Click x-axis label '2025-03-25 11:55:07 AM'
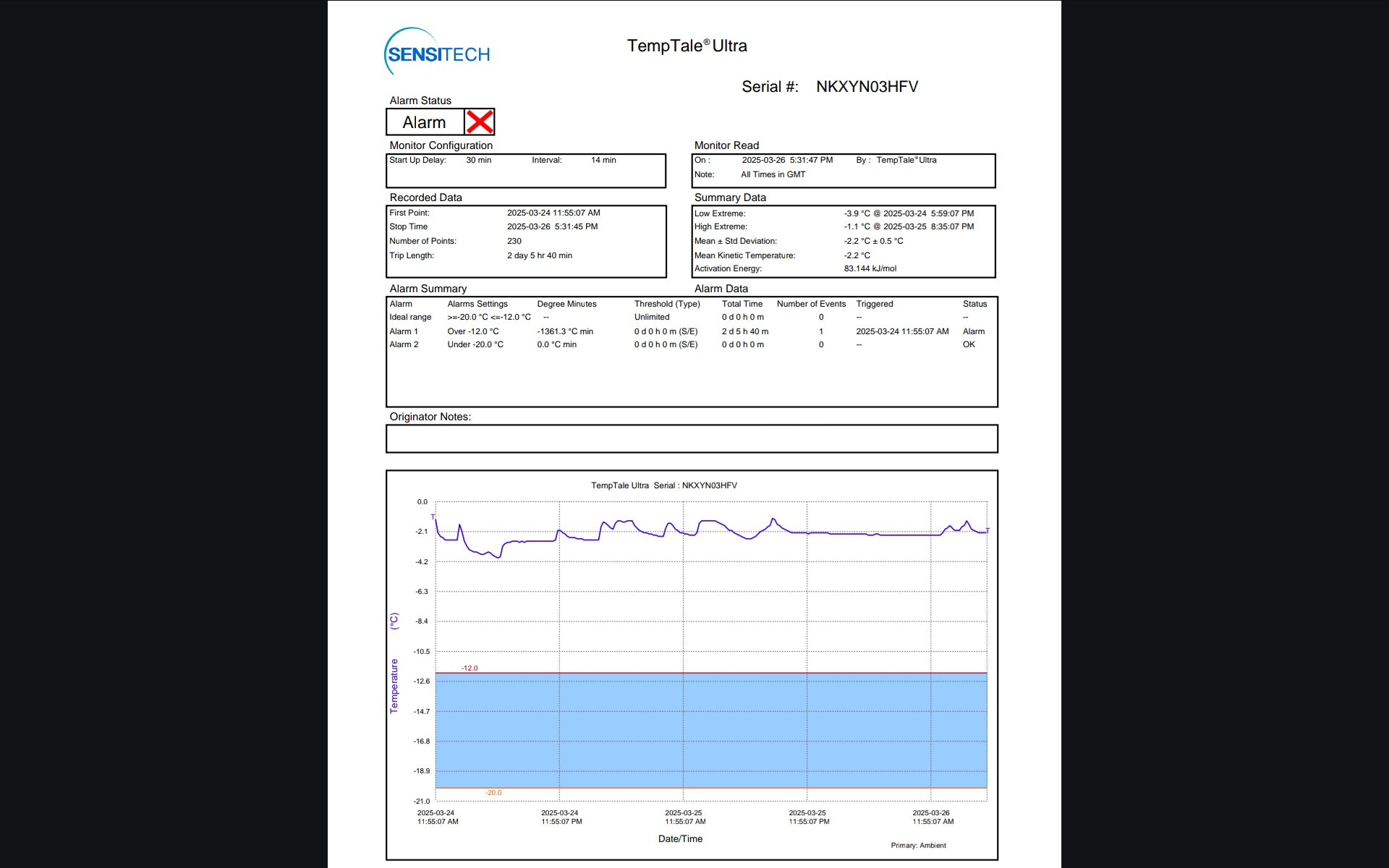Screen dimensions: 1389x868 [x=684, y=817]
